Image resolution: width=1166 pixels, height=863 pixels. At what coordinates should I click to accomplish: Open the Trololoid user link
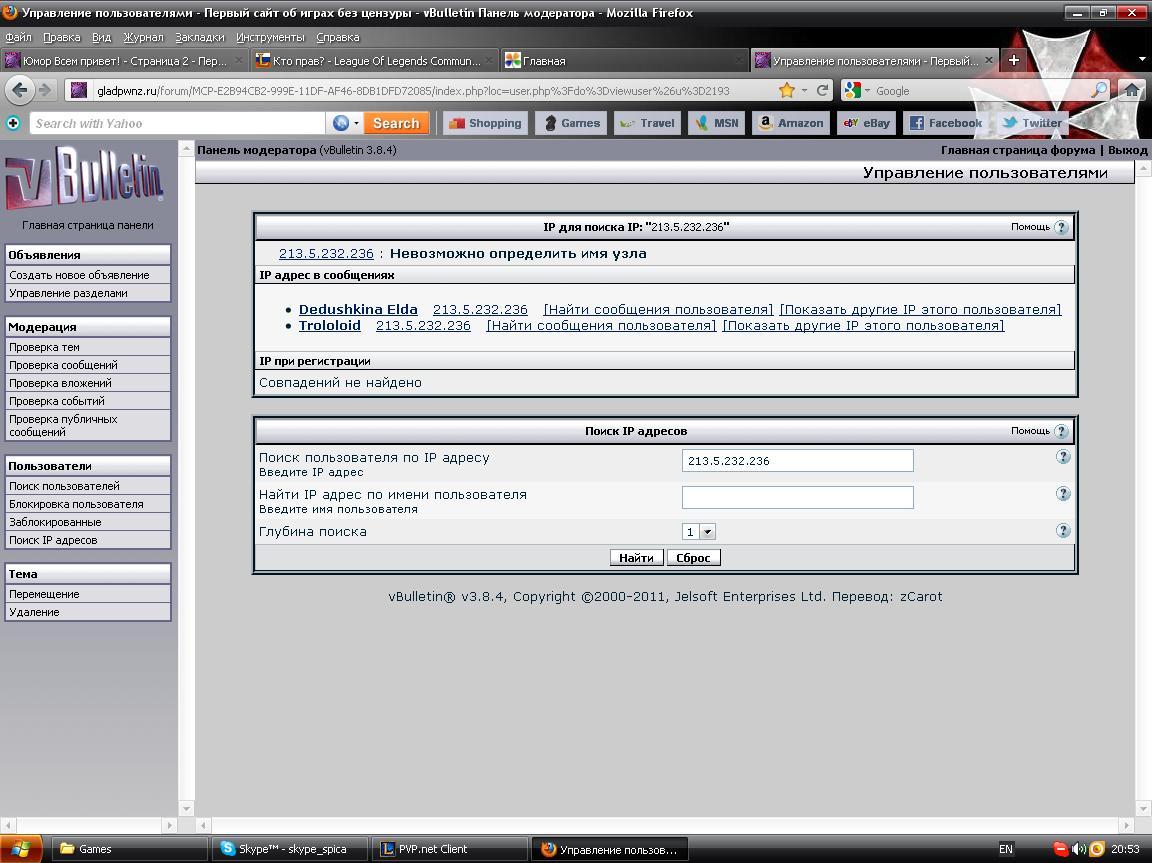pos(329,326)
